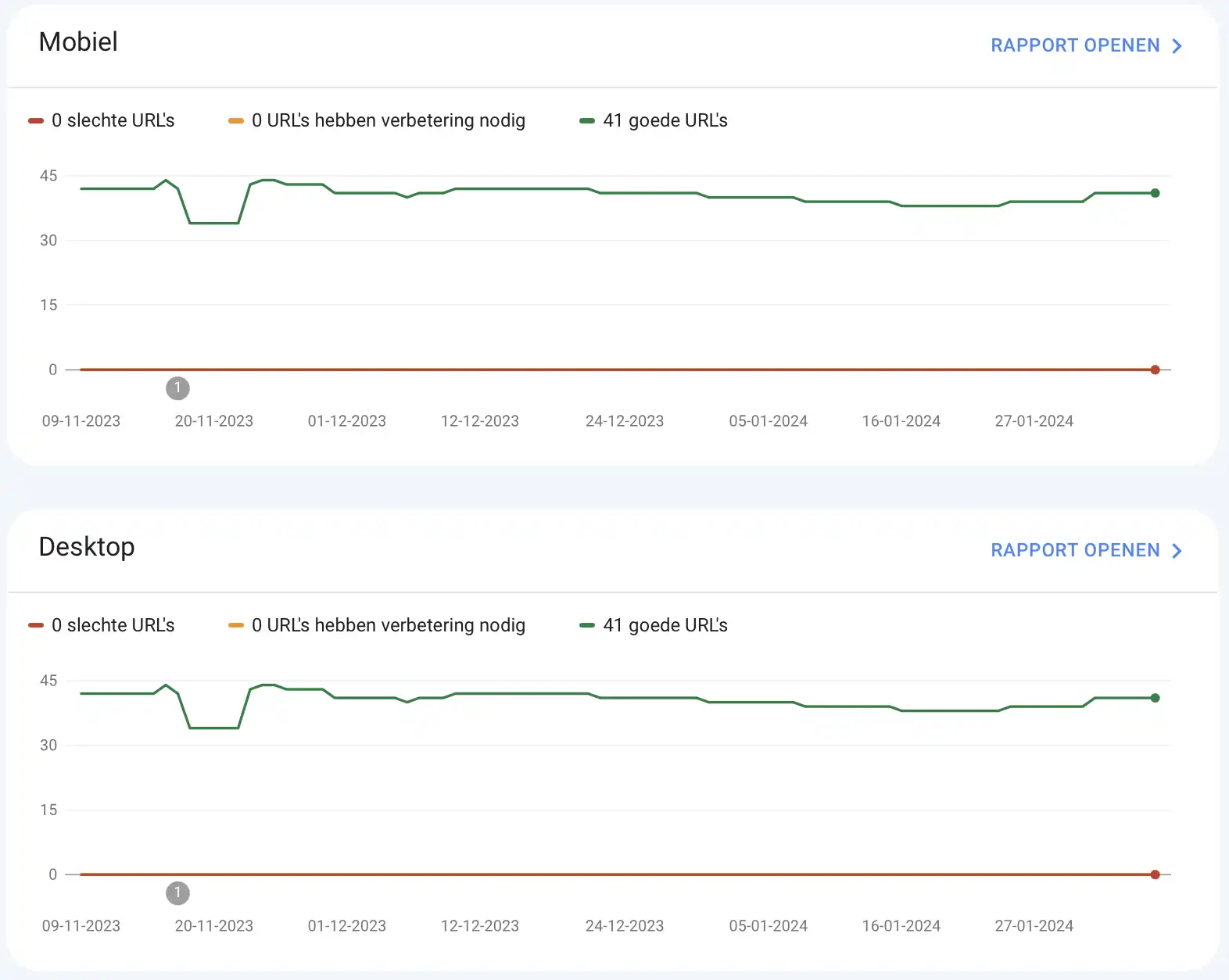The height and width of the screenshot is (980, 1229).
Task: Click y-axis value 15 on Mobiel chart
Action: click(48, 306)
